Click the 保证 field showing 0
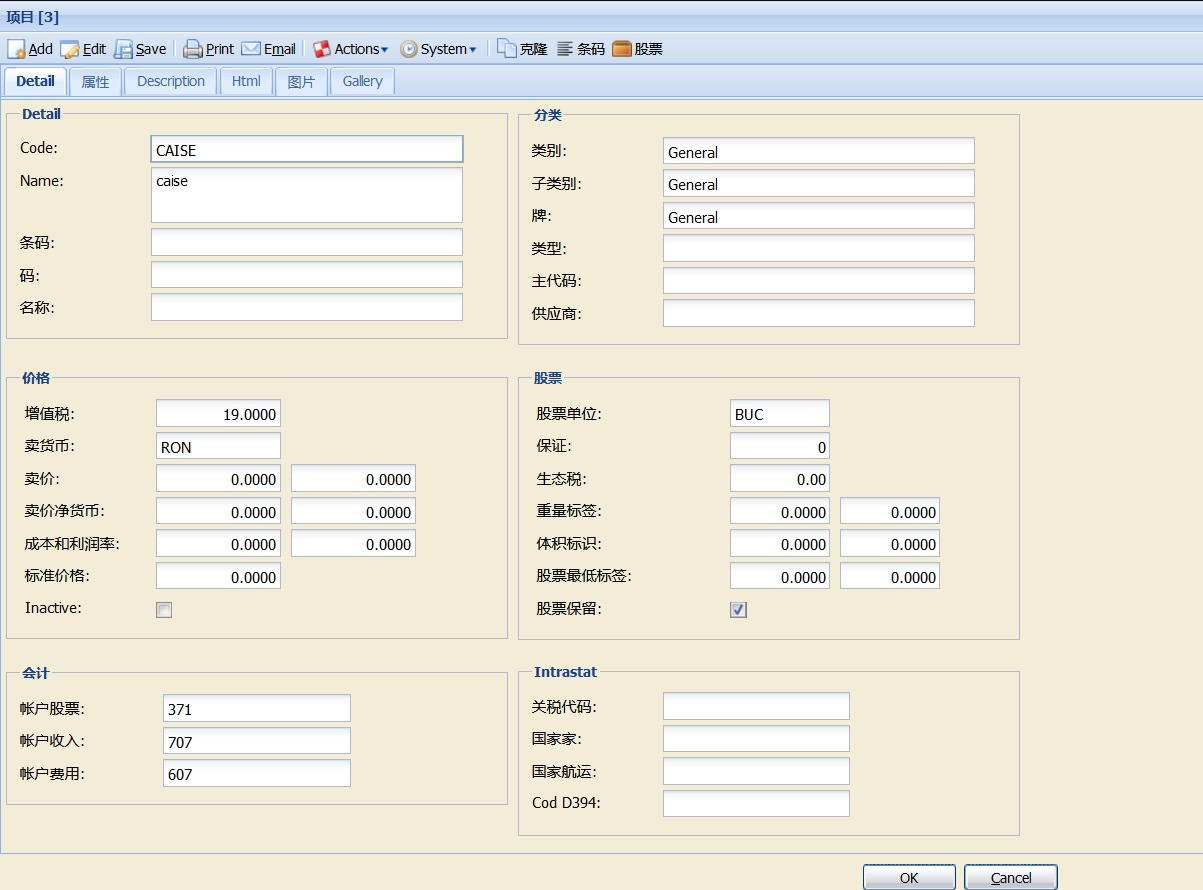The image size is (1203, 890). [x=780, y=446]
